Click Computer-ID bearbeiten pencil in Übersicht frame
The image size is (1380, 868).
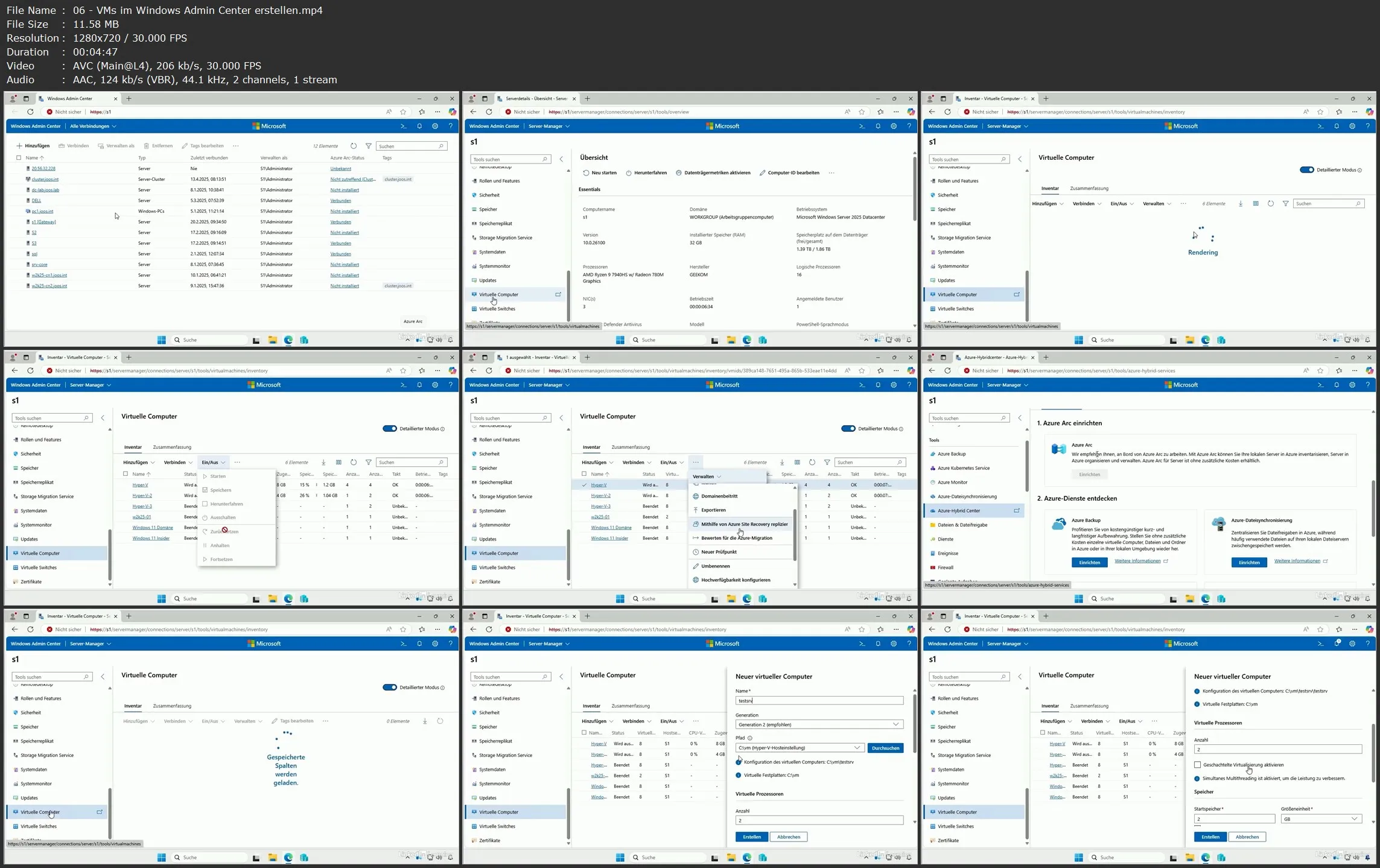pos(763,173)
